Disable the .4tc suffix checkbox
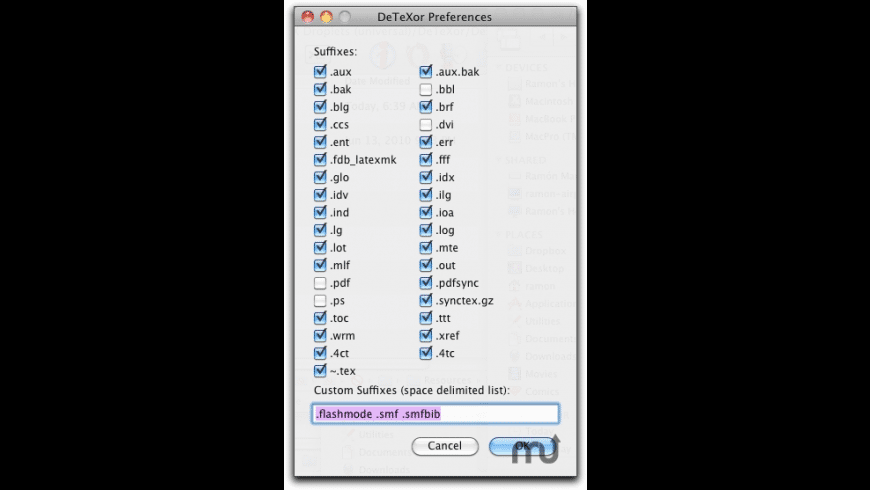The height and width of the screenshot is (490, 870). (x=426, y=353)
